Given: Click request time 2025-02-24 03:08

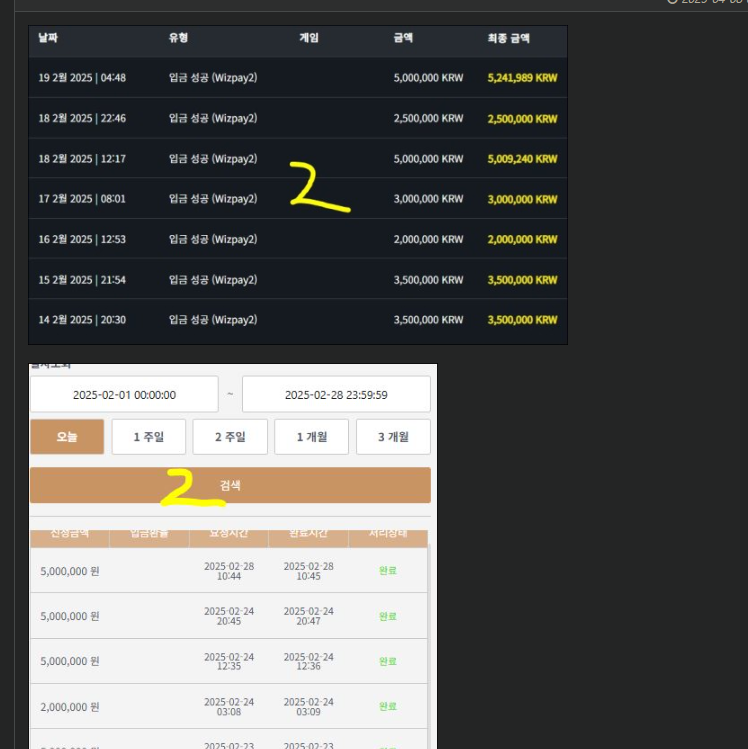Looking at the screenshot, I should pos(229,706).
